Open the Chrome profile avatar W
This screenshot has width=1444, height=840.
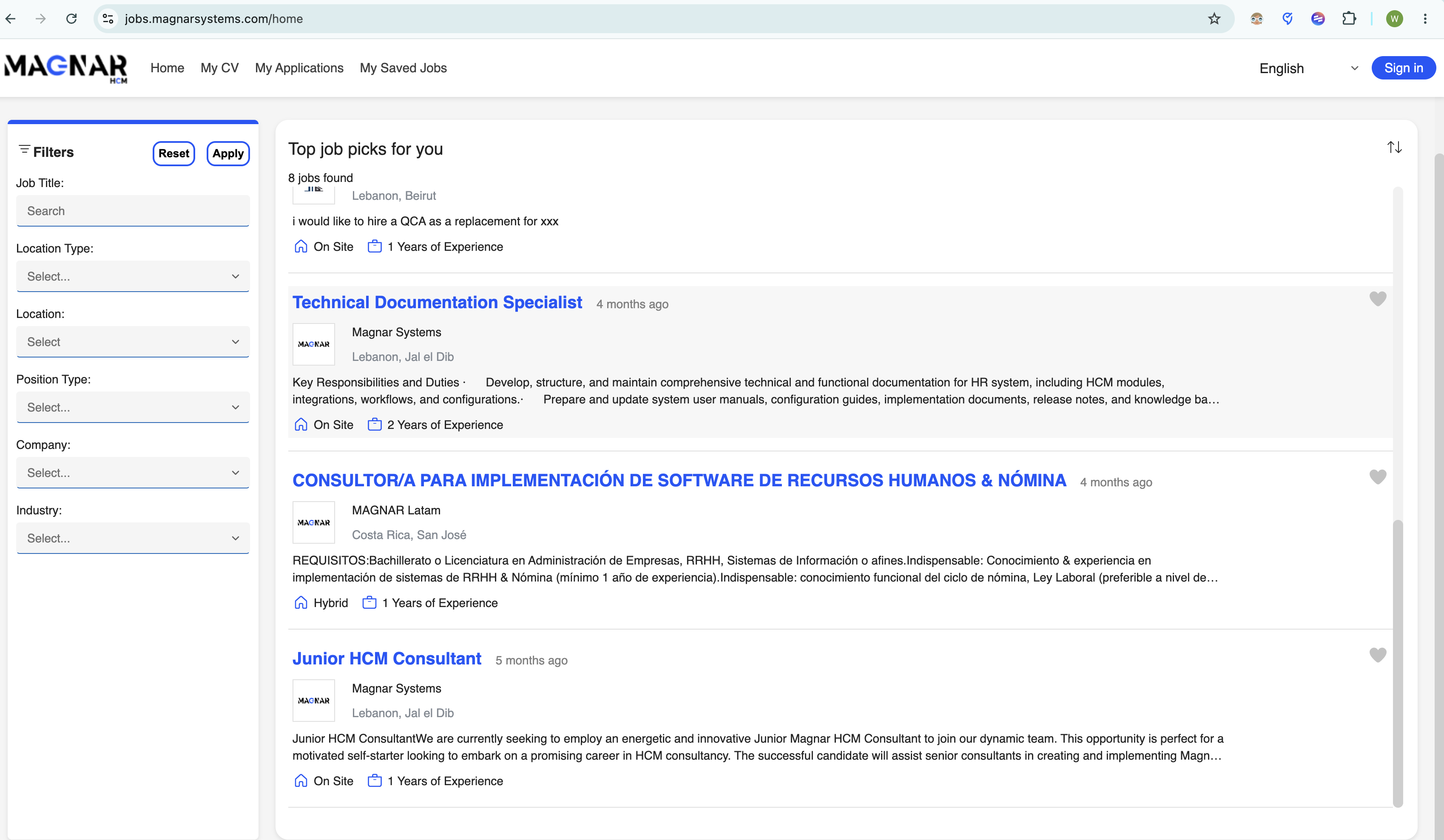pyautogui.click(x=1394, y=19)
